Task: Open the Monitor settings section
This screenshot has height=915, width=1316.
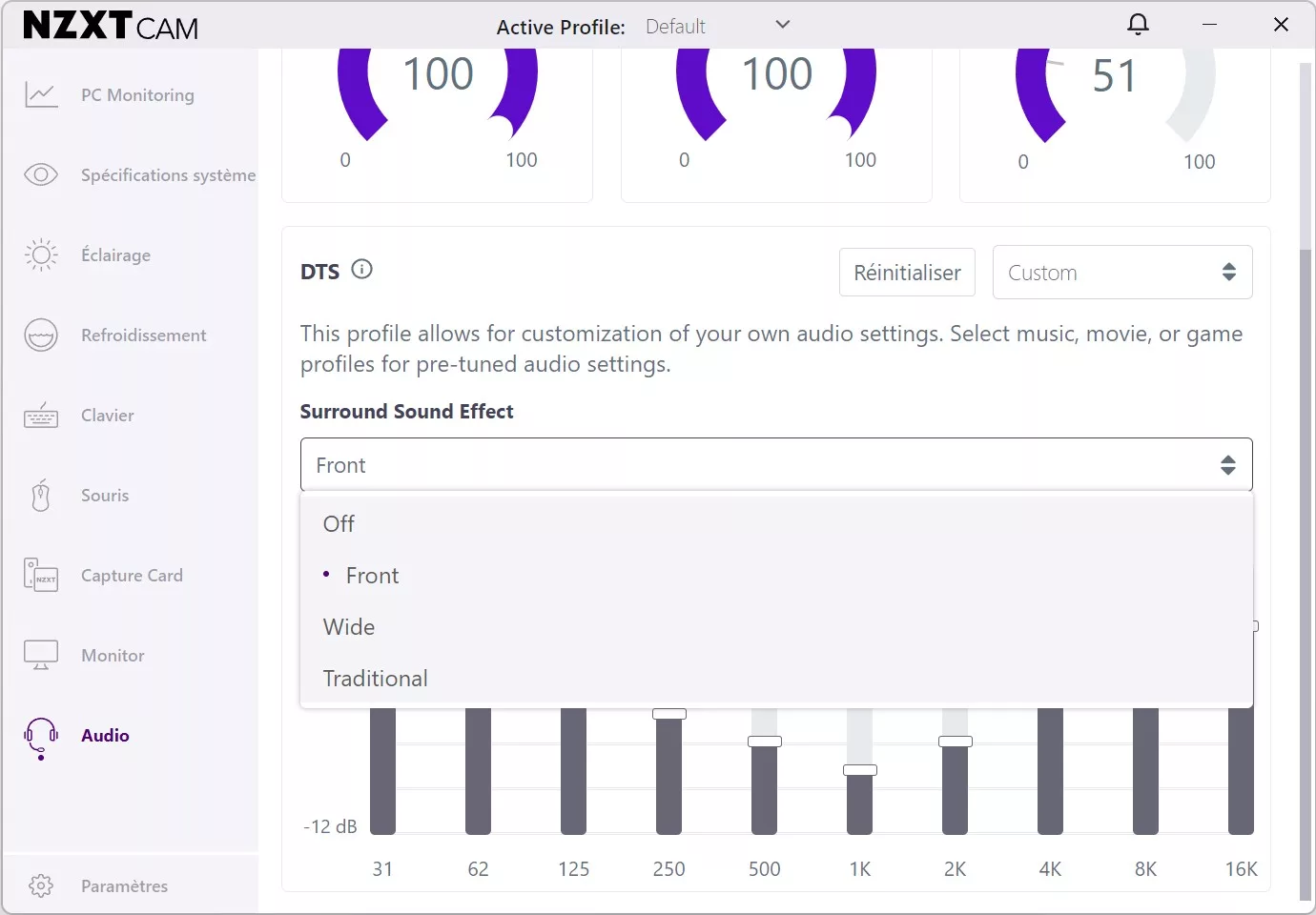Action: 41,655
